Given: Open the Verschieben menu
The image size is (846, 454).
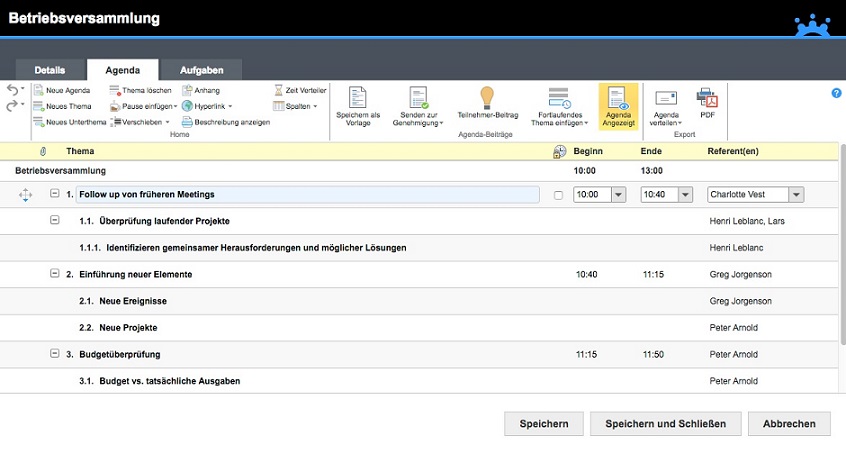Looking at the screenshot, I should pos(140,122).
